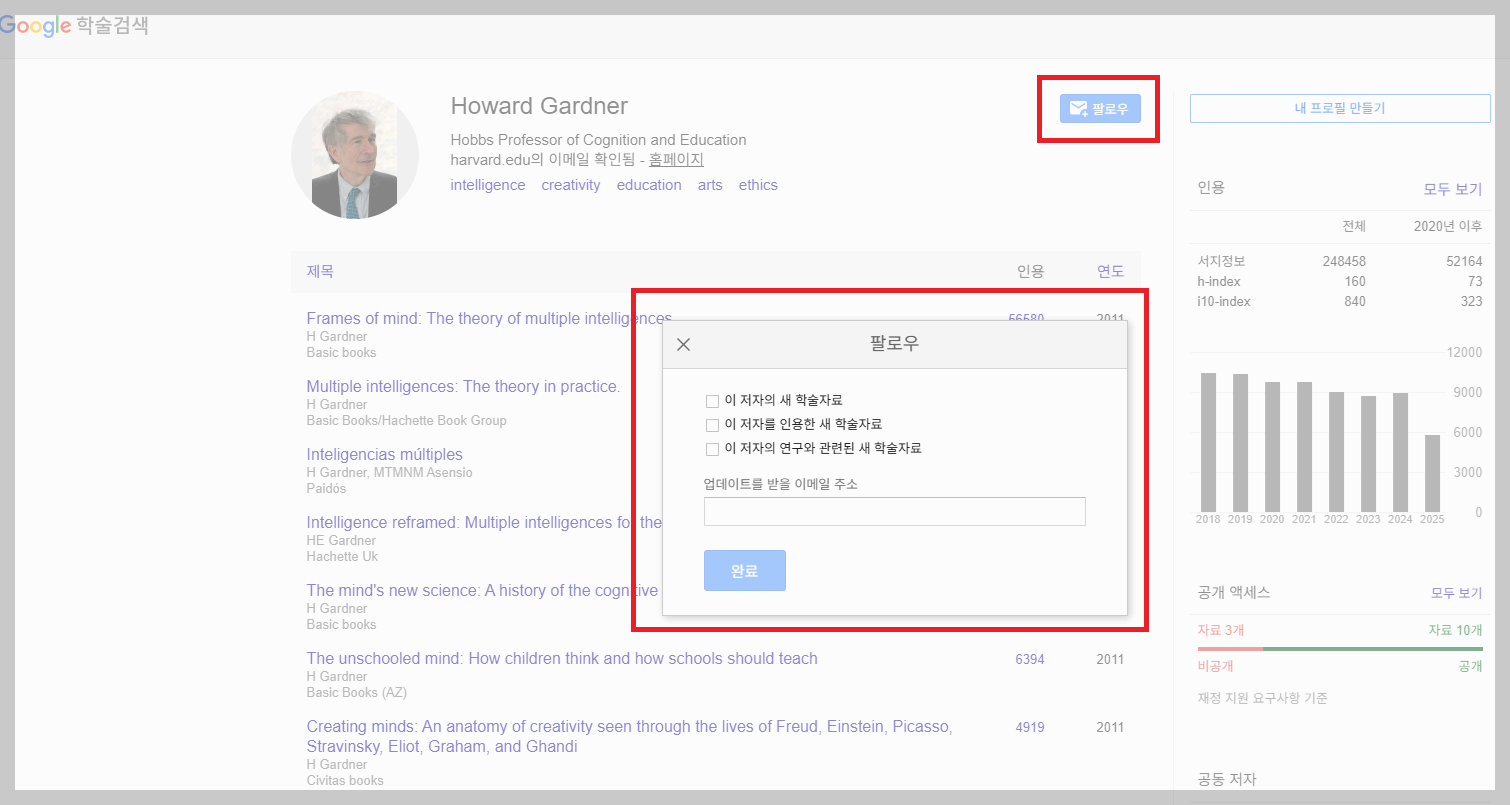Select the creativity interest tag
This screenshot has width=1510, height=805.
[570, 184]
